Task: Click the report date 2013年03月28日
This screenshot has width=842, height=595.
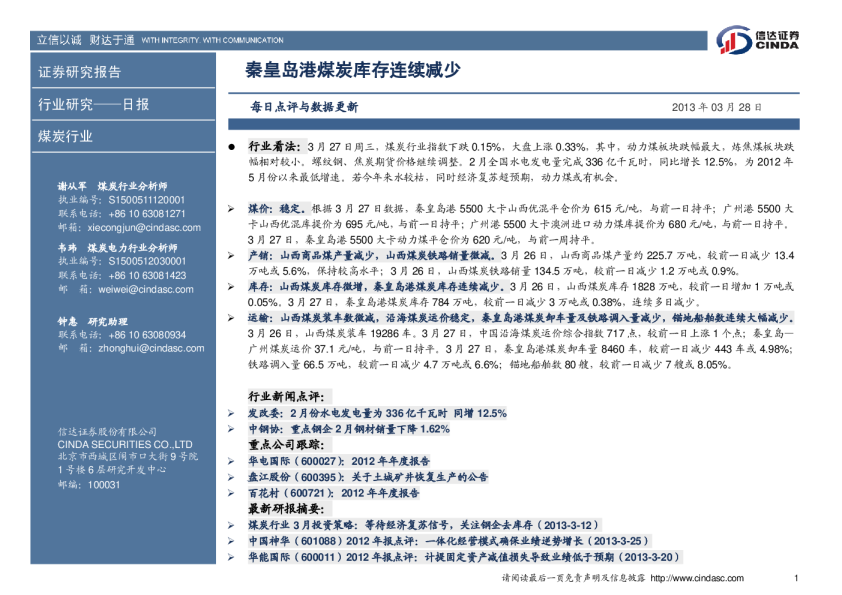Action: click(x=716, y=106)
